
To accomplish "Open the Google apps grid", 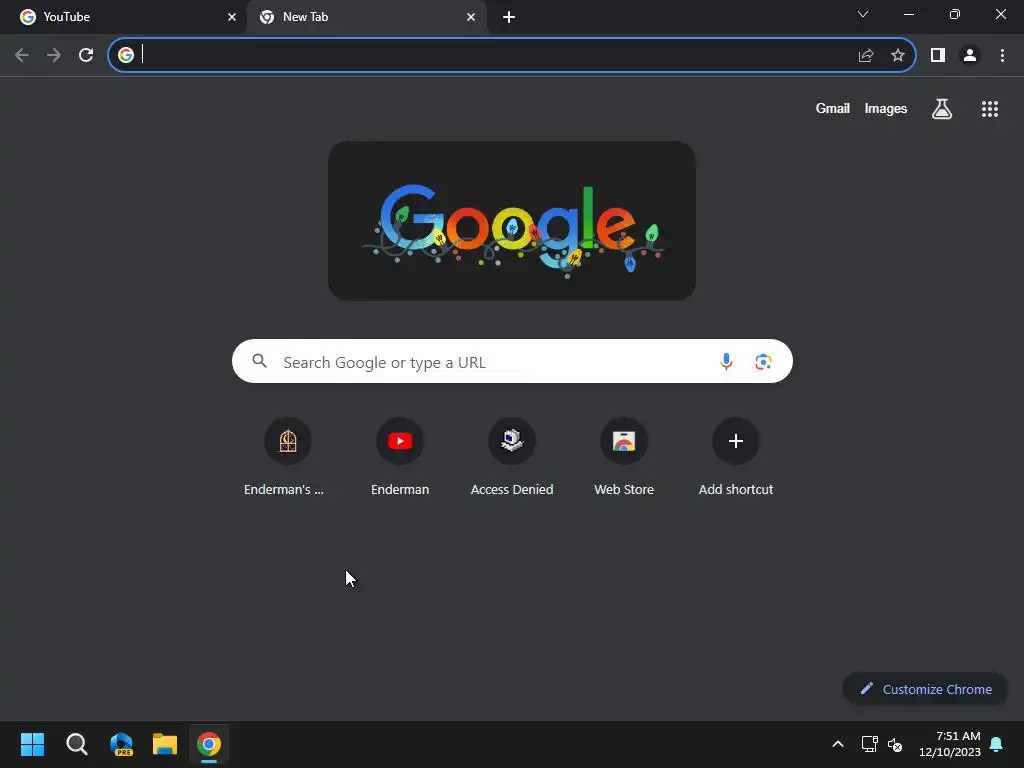I will click(x=989, y=109).
